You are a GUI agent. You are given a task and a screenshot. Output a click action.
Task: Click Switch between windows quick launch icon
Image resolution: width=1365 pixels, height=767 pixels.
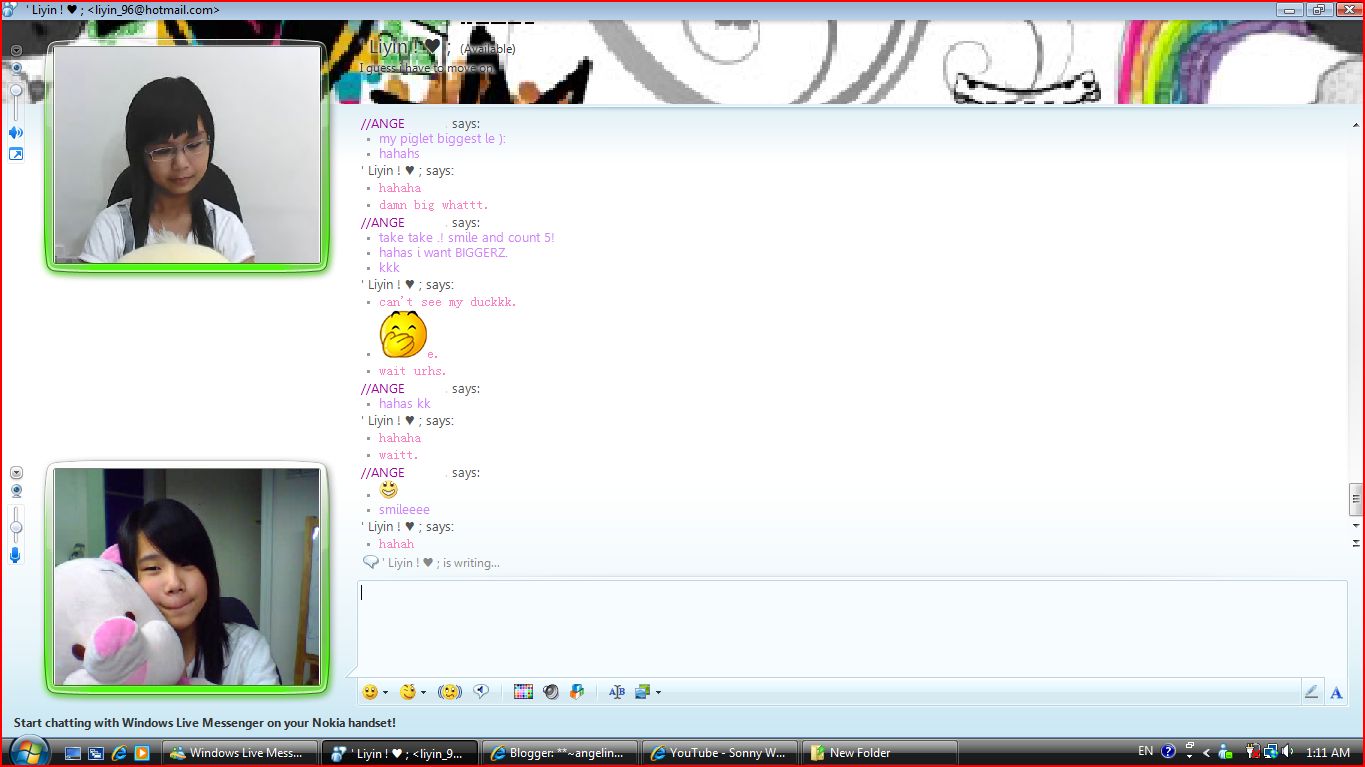[x=96, y=753]
